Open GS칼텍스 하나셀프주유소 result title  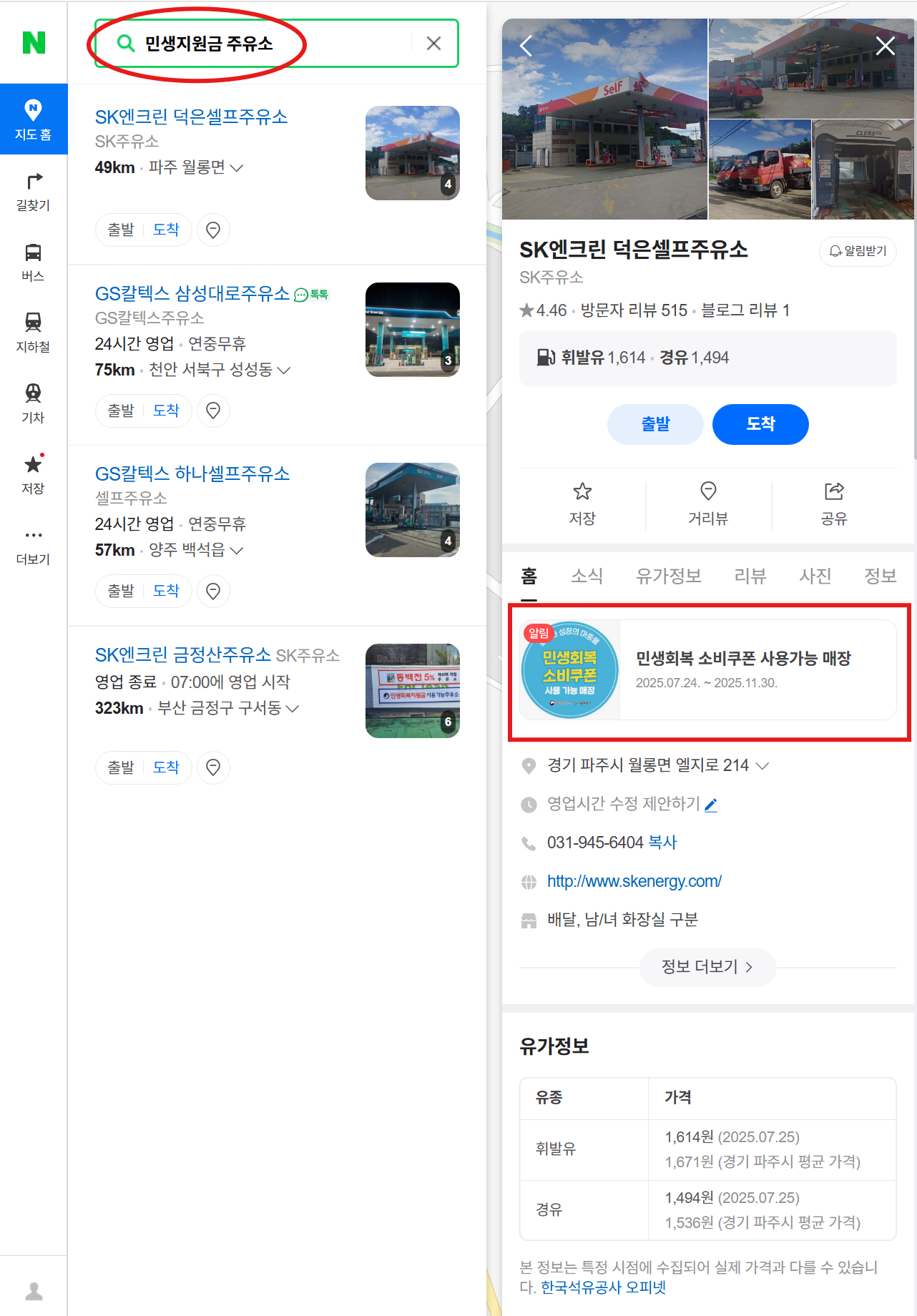tap(192, 473)
